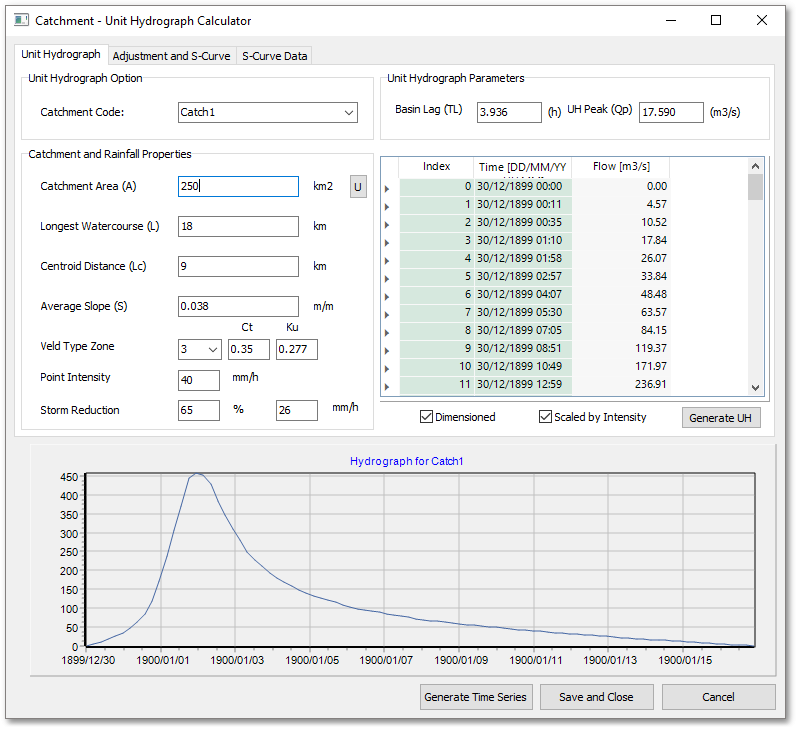The height and width of the screenshot is (730, 797).
Task: Click time cell 30/12/1899 00:11
Action: point(523,204)
